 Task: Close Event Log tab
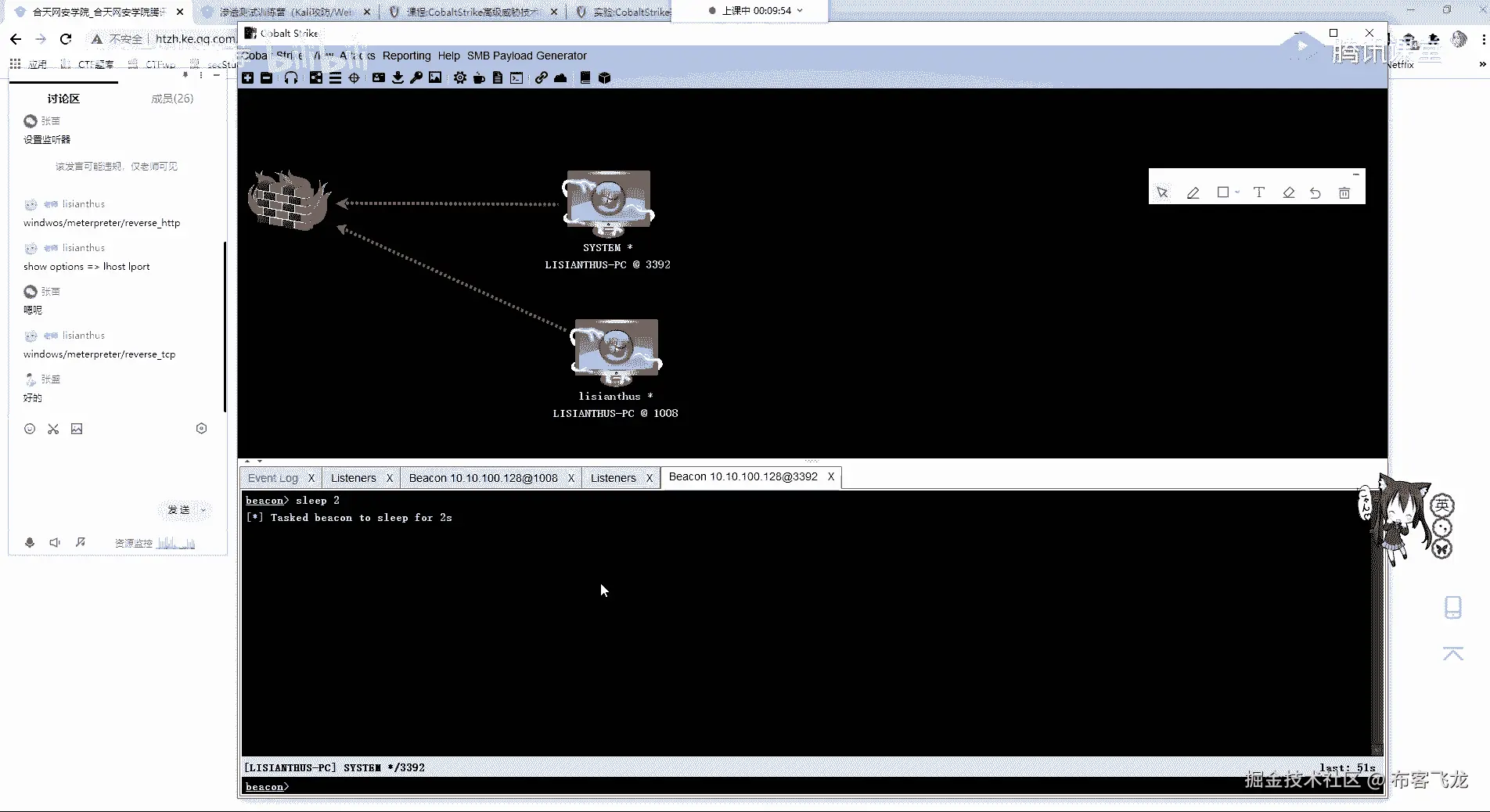pyautogui.click(x=311, y=478)
